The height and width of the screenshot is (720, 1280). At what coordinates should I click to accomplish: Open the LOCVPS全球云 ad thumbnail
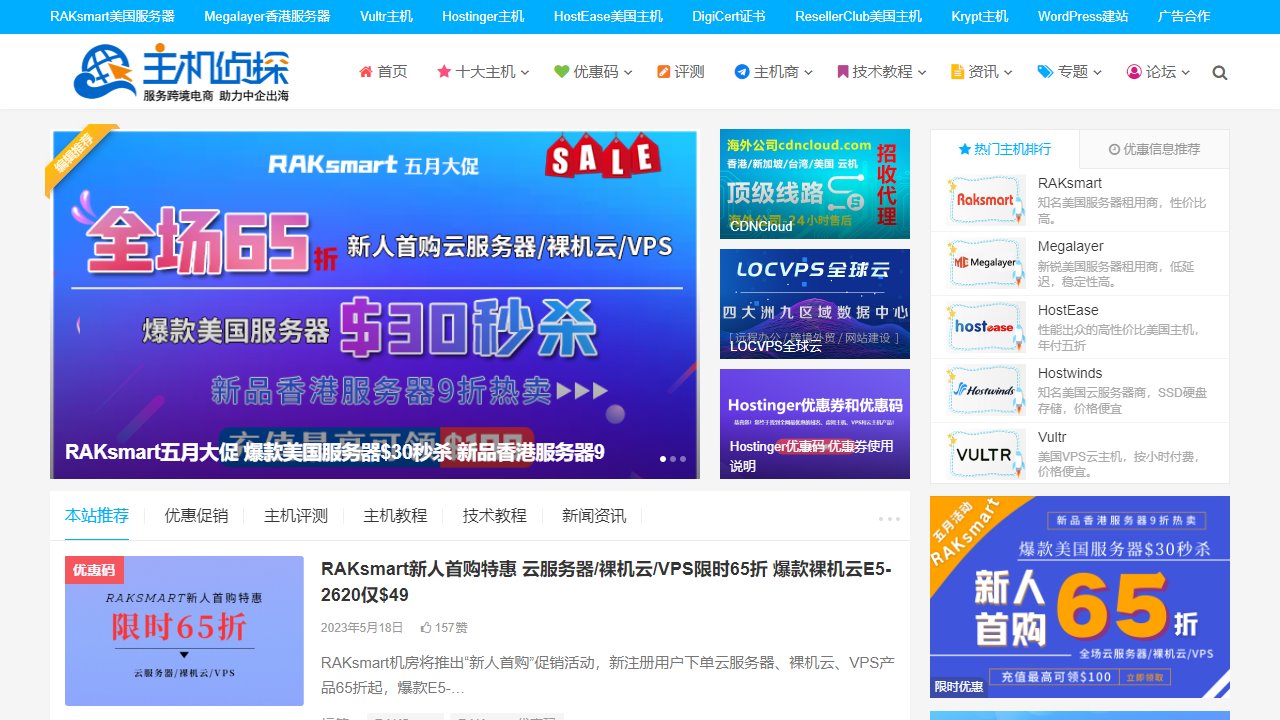click(815, 304)
